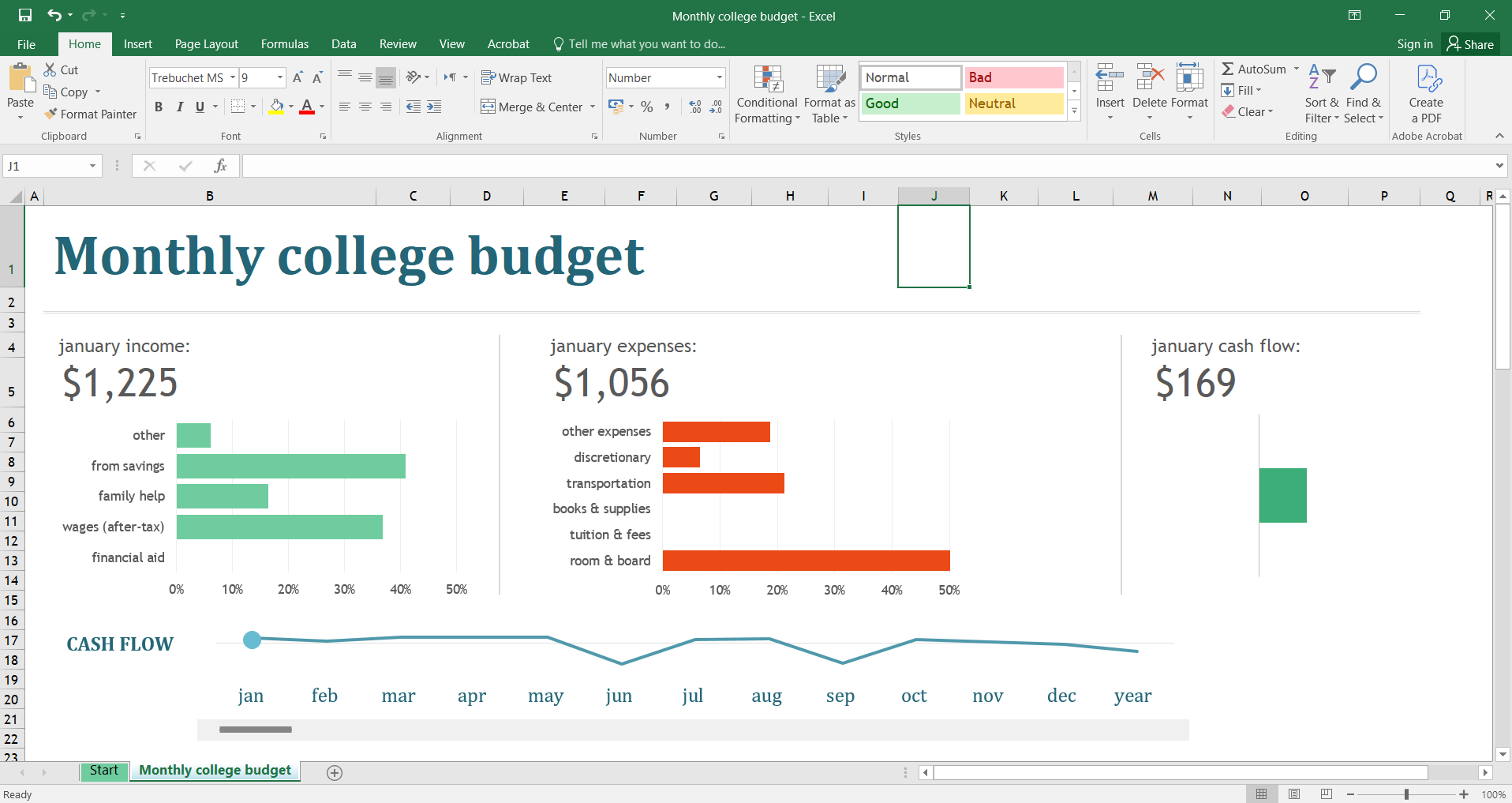This screenshot has width=1512, height=803.
Task: Open the Name Box dropdown arrow
Action: [92, 166]
